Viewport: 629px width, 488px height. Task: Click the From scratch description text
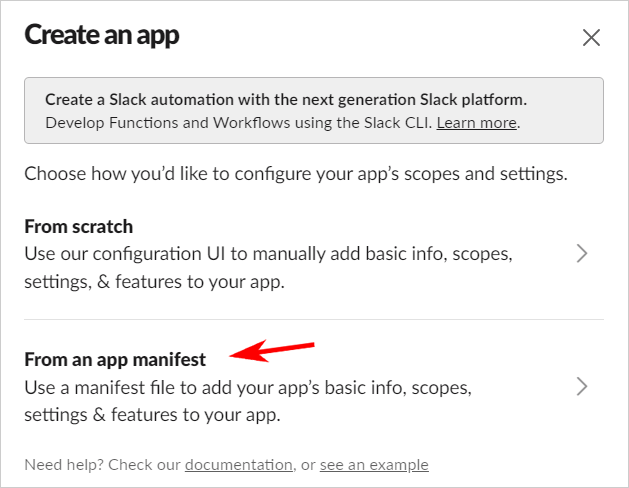[x=268, y=268]
